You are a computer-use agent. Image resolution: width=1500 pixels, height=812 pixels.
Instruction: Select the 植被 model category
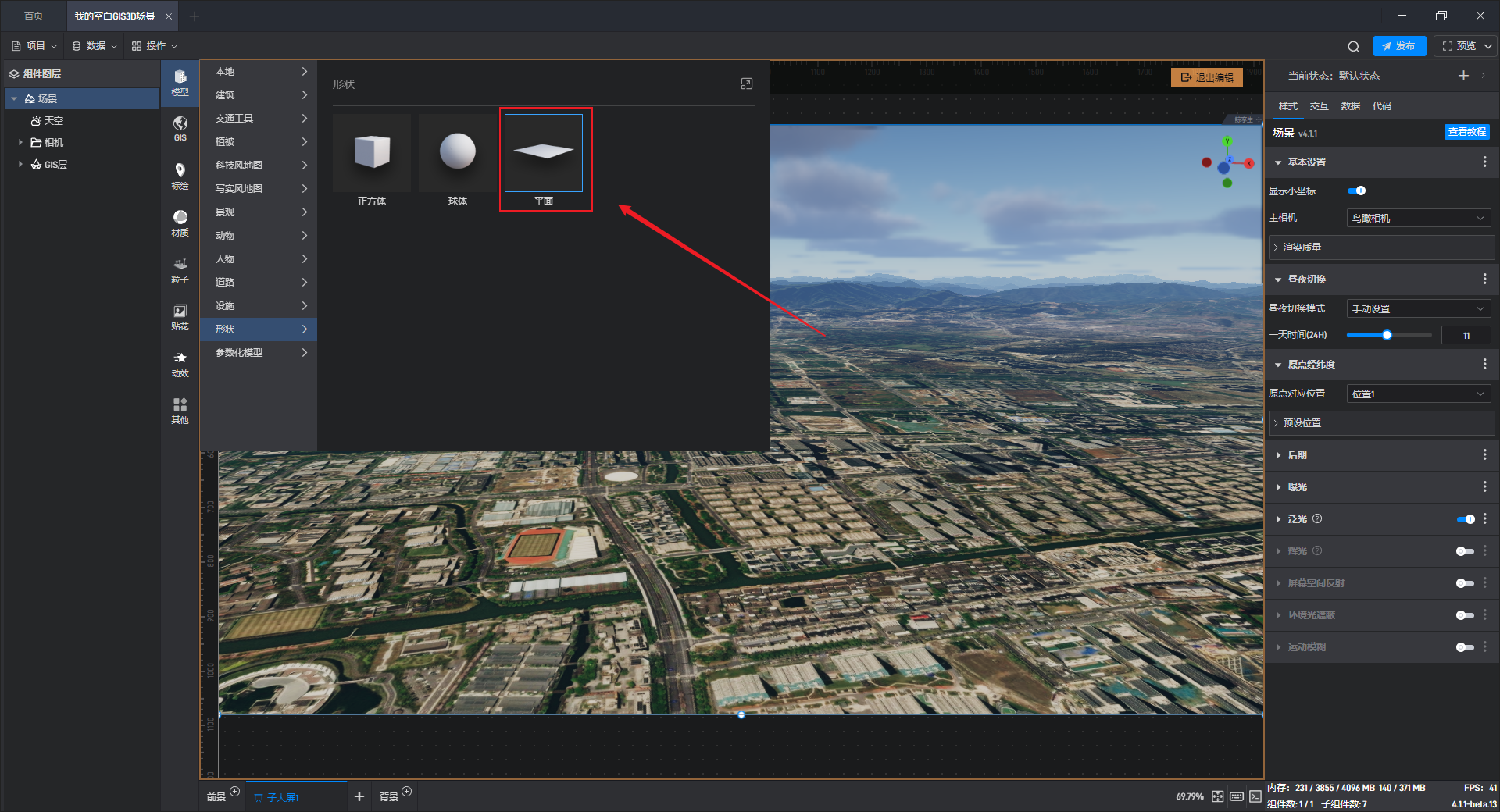259,141
